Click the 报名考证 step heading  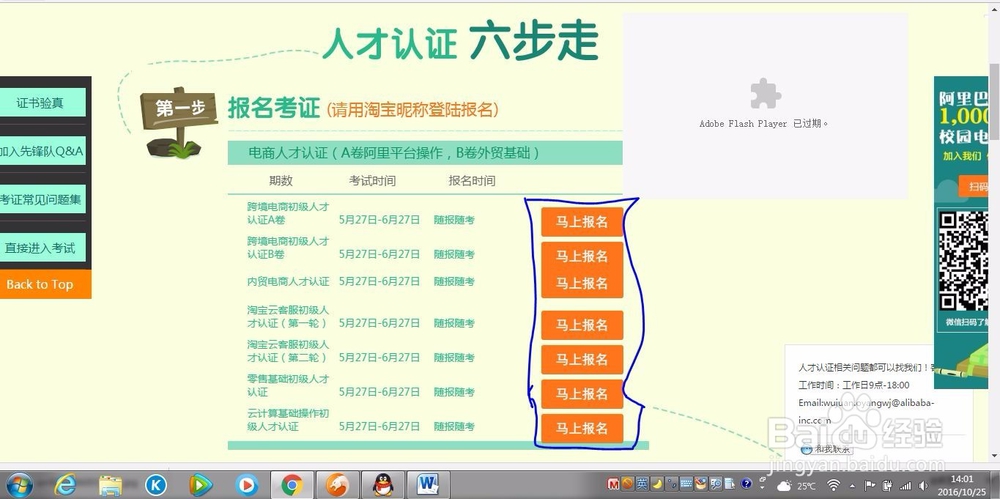click(x=274, y=108)
